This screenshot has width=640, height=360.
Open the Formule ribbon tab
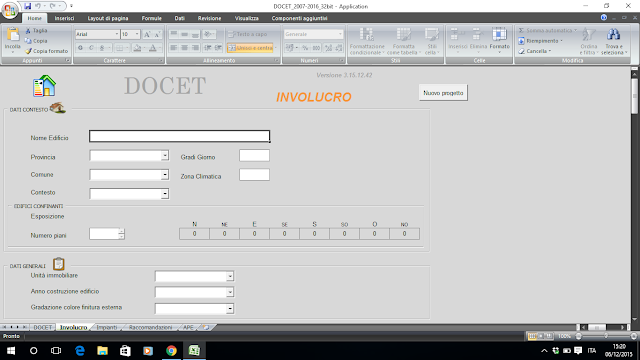coord(151,18)
